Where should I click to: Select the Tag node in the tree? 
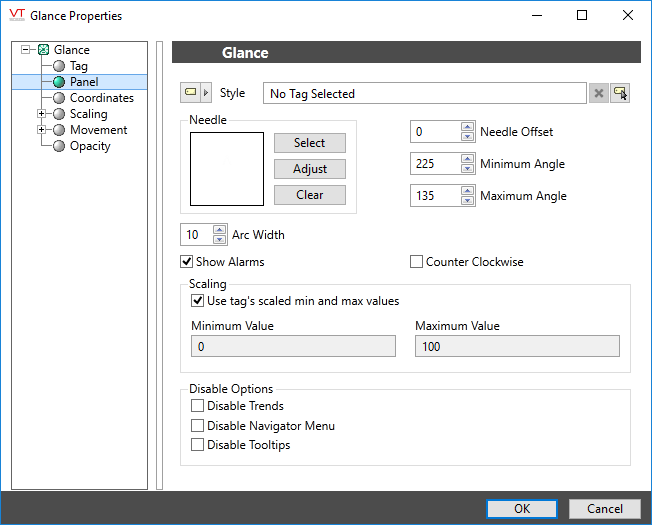point(78,66)
